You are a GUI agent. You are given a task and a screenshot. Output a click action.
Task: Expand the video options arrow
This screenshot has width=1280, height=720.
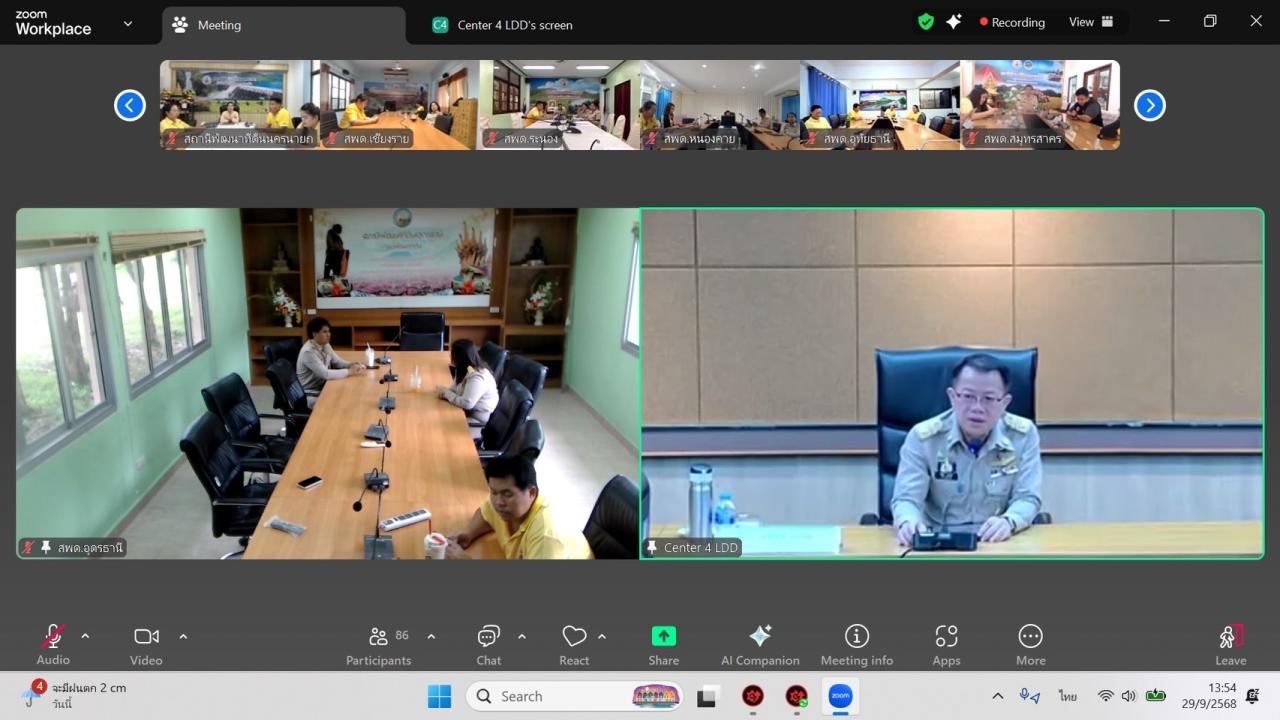click(x=183, y=636)
